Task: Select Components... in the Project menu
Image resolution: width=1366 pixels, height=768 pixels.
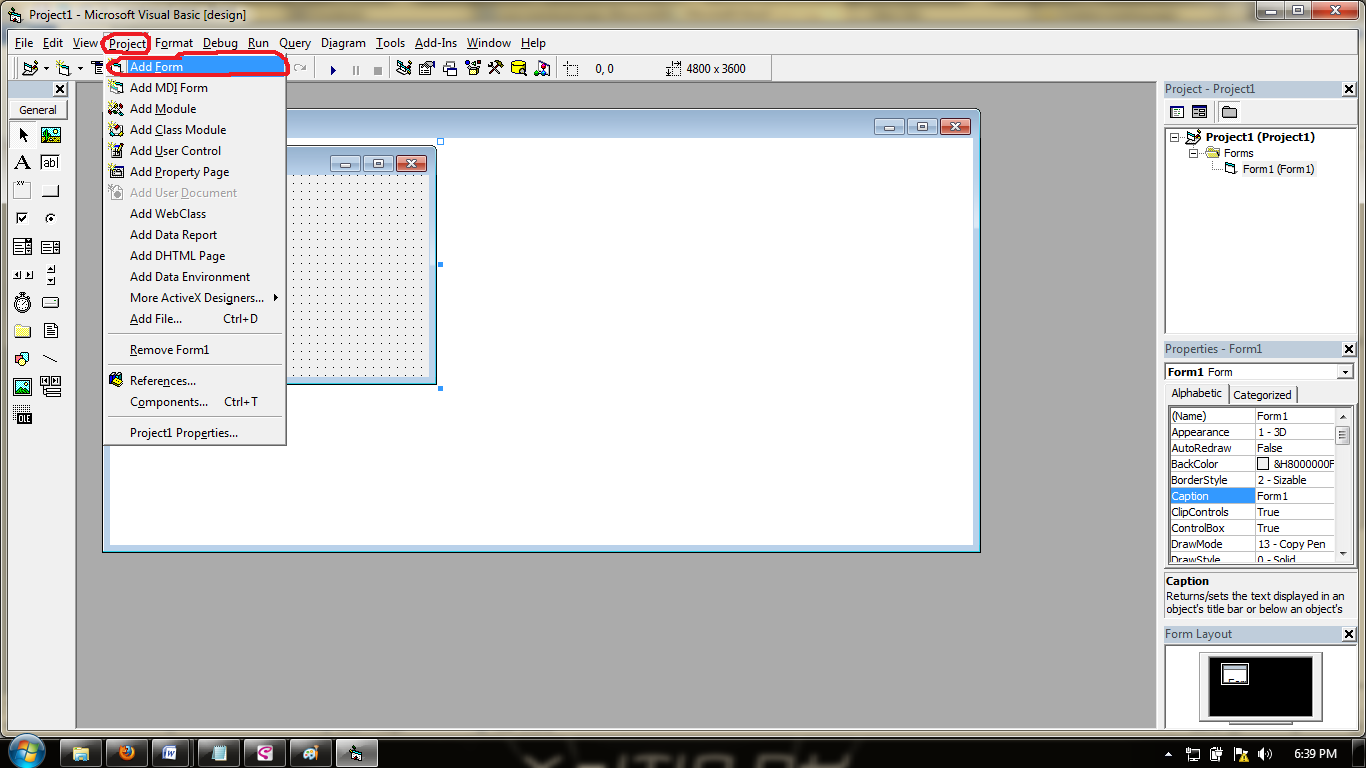Action: (x=195, y=402)
